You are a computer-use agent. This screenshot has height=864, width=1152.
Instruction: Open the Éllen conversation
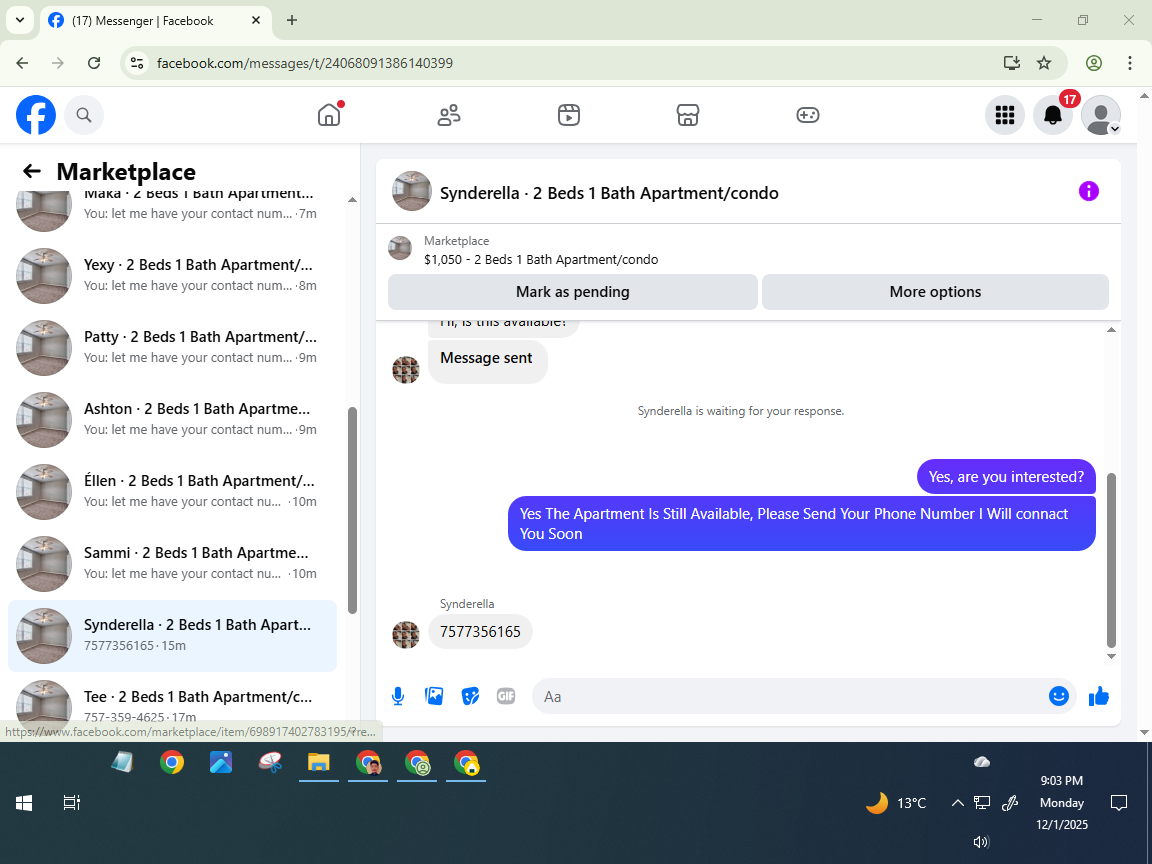tap(173, 492)
